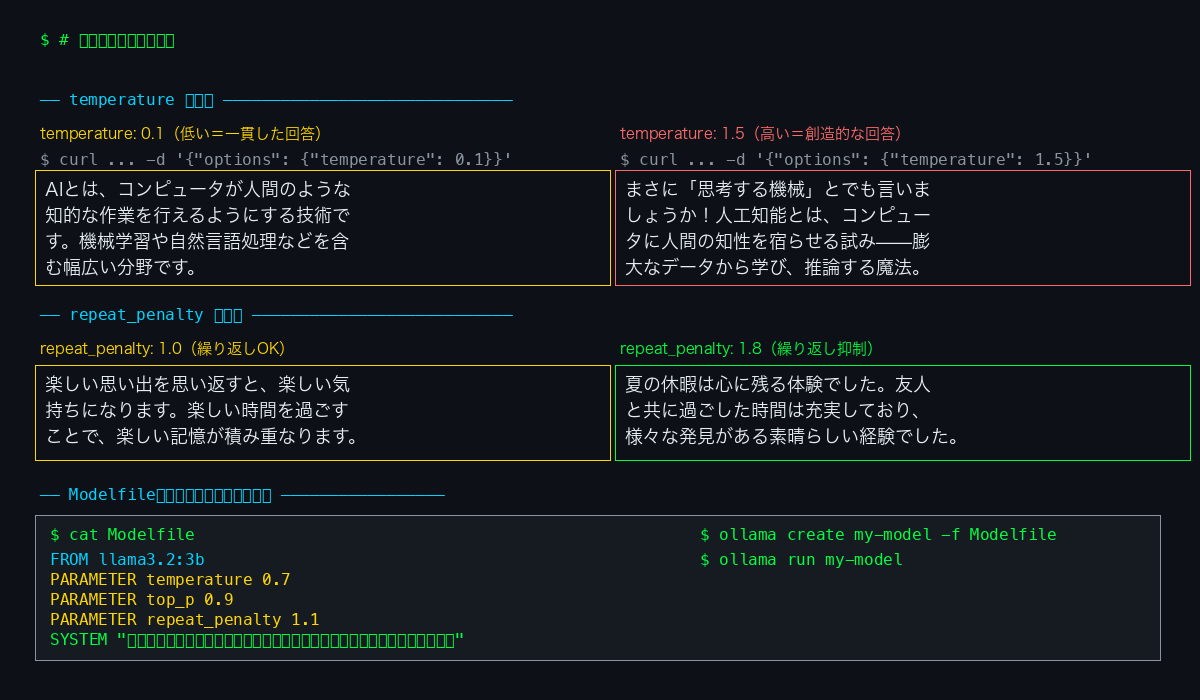Click the curl command with temperature 1.5
1200x700 pixels.
(x=856, y=159)
